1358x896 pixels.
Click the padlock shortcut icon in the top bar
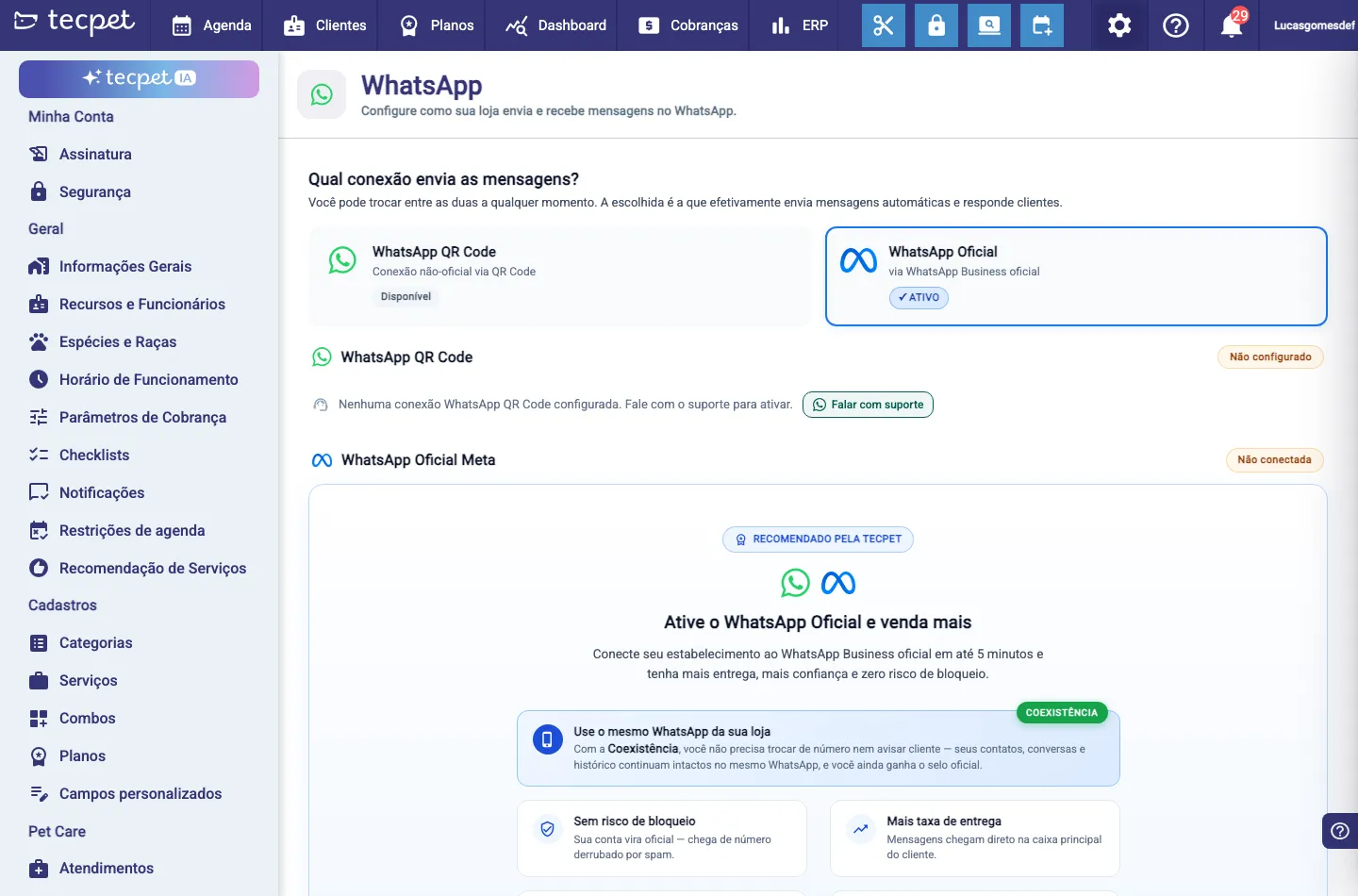click(936, 25)
